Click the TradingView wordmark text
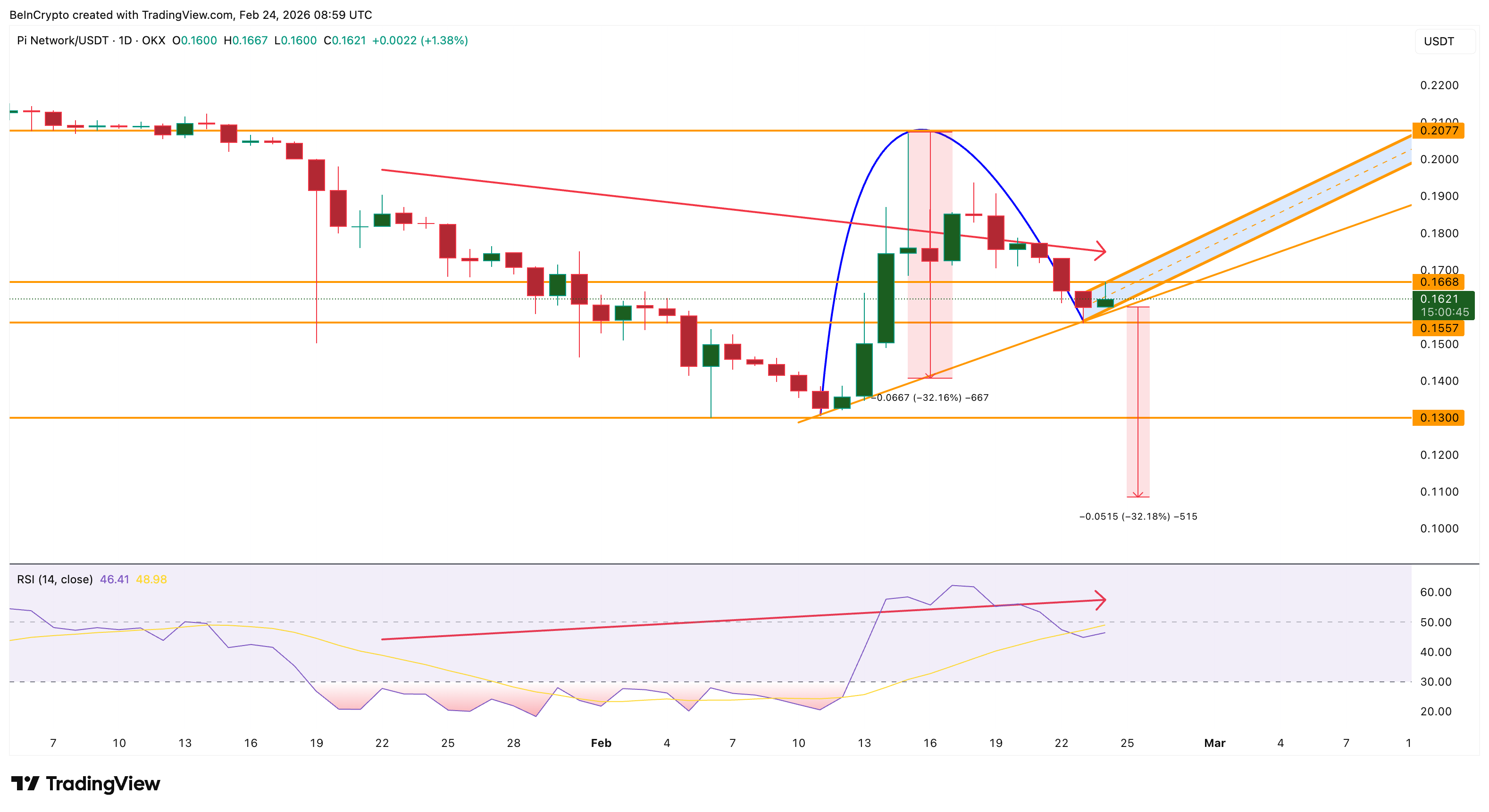Viewport: 1489px width, 812px height. pyautogui.click(x=103, y=783)
